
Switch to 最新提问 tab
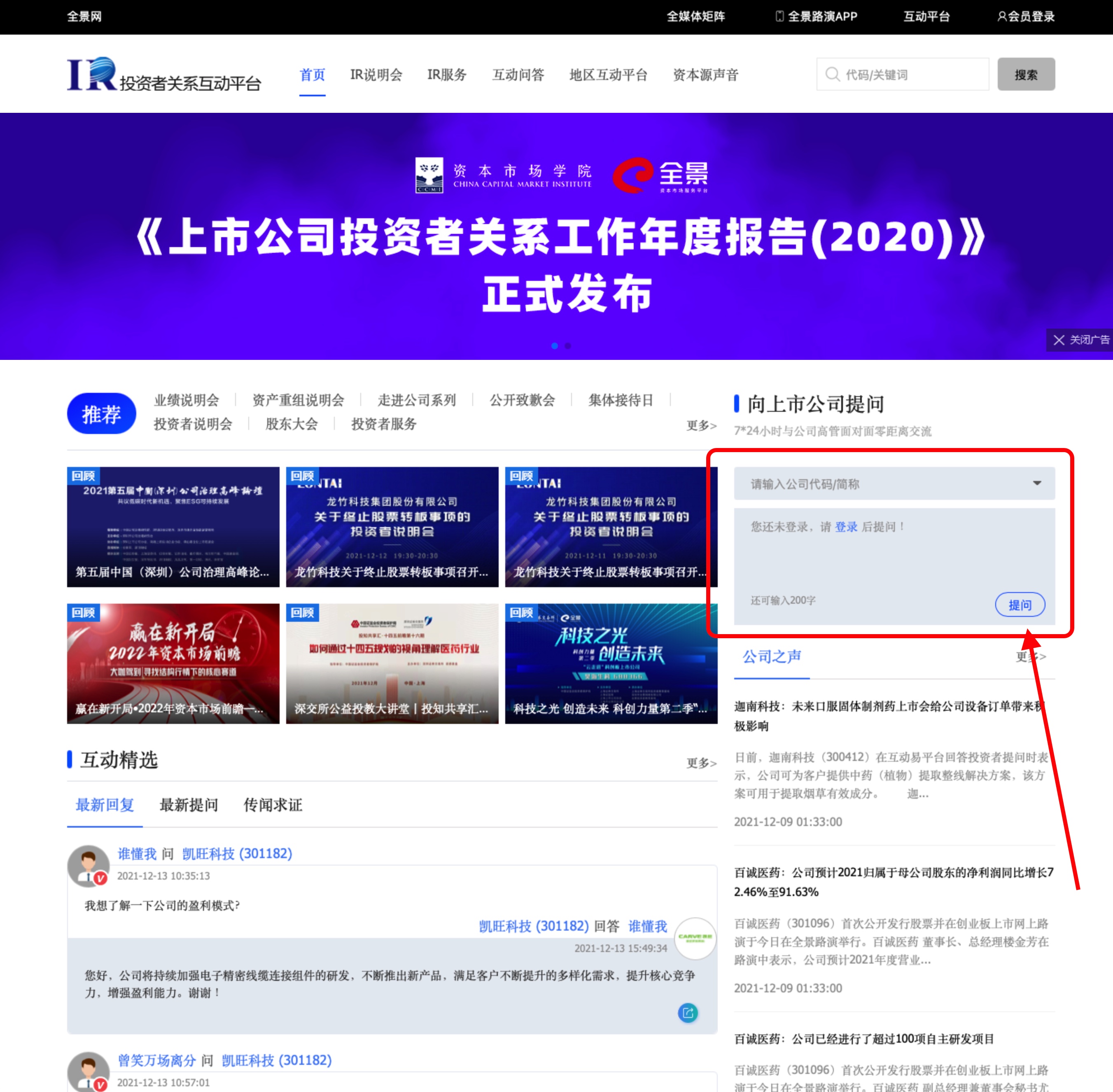pyautogui.click(x=189, y=805)
